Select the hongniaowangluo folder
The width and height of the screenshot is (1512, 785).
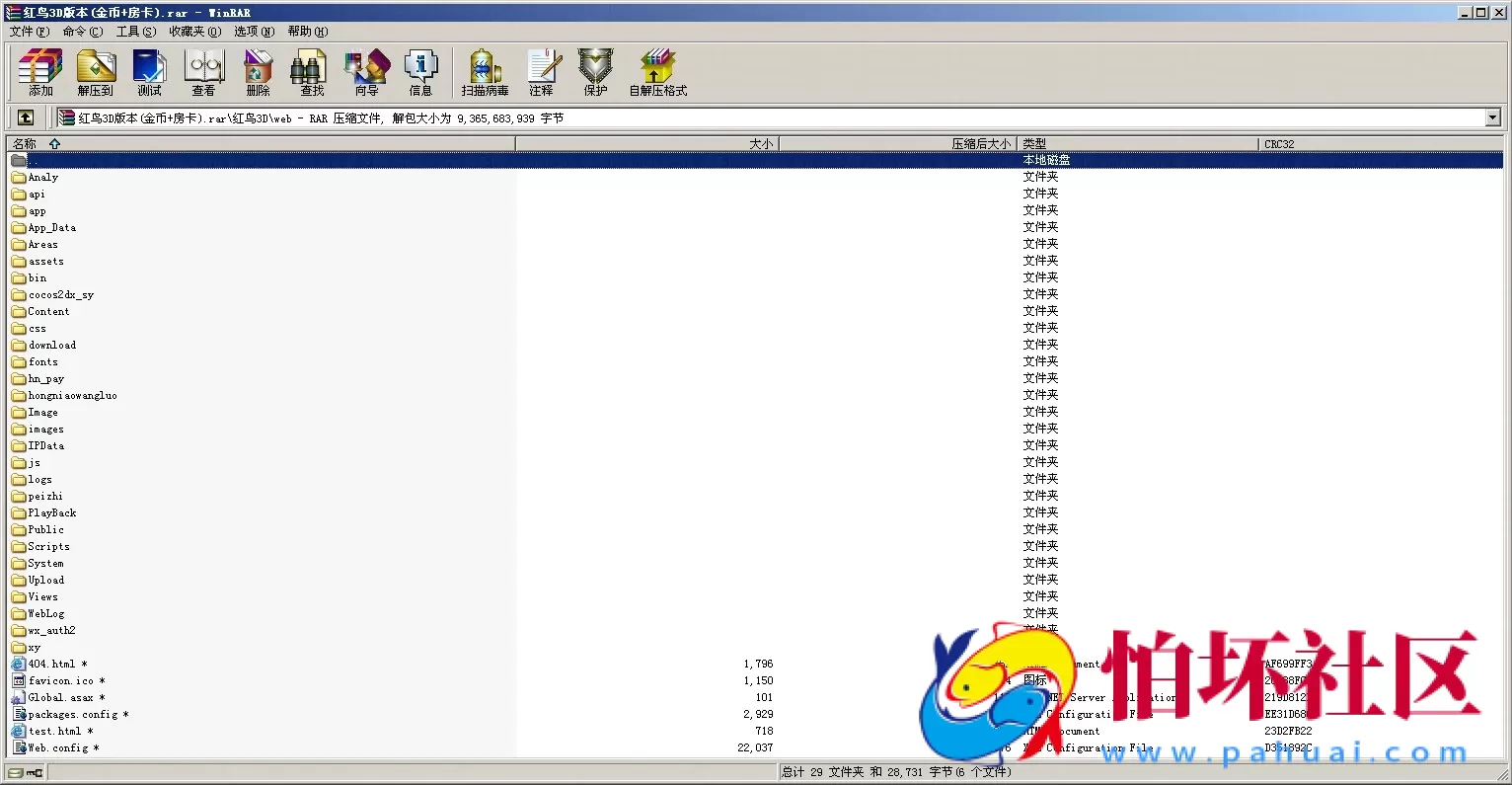tap(72, 396)
